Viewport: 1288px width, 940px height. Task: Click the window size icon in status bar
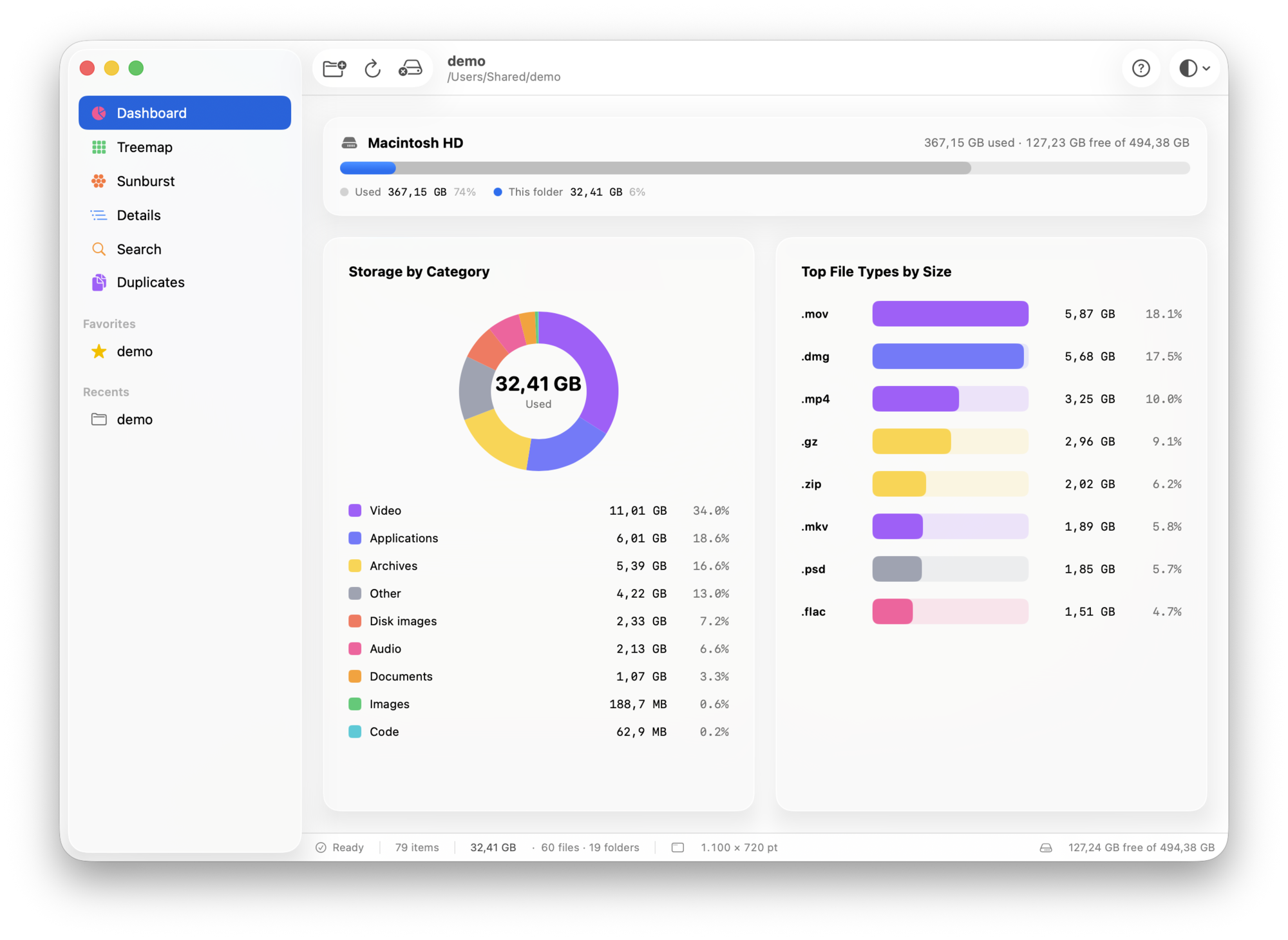(677, 847)
